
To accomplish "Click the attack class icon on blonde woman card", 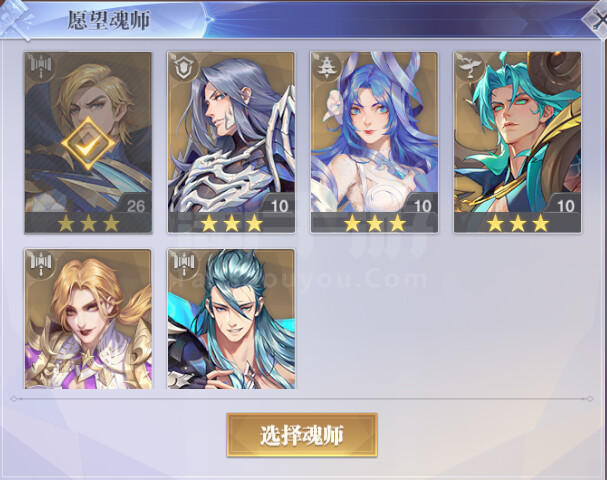I will pos(41,265).
